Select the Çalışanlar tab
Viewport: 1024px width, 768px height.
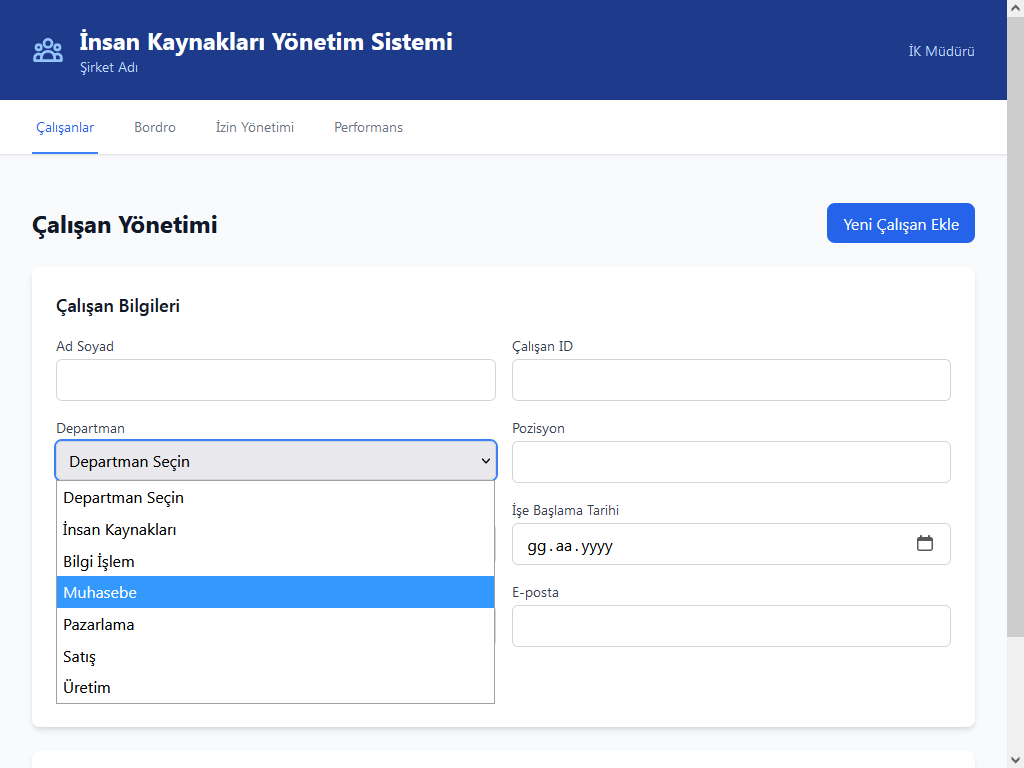click(65, 127)
